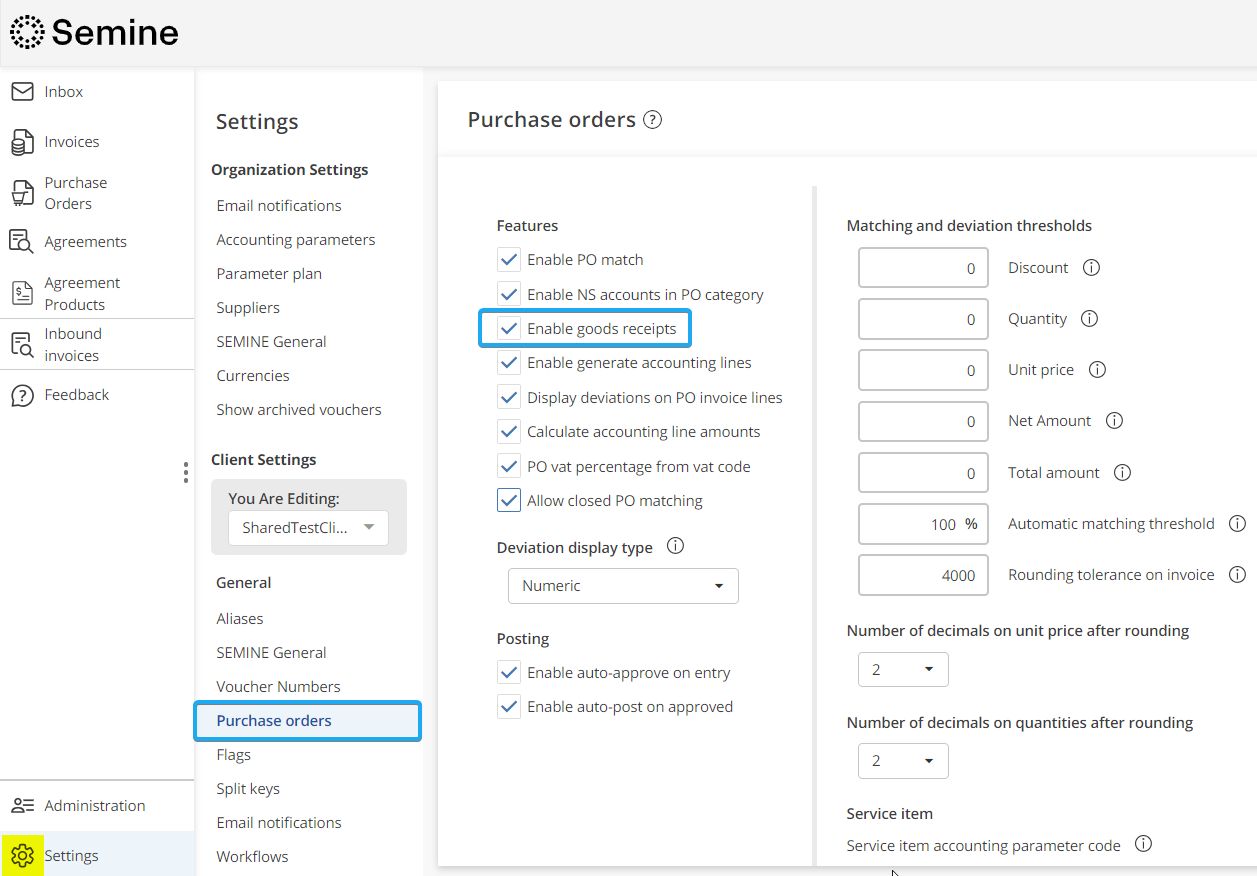Select Voucher Numbers in settings menu
Viewport: 1257px width, 876px height.
[278, 687]
